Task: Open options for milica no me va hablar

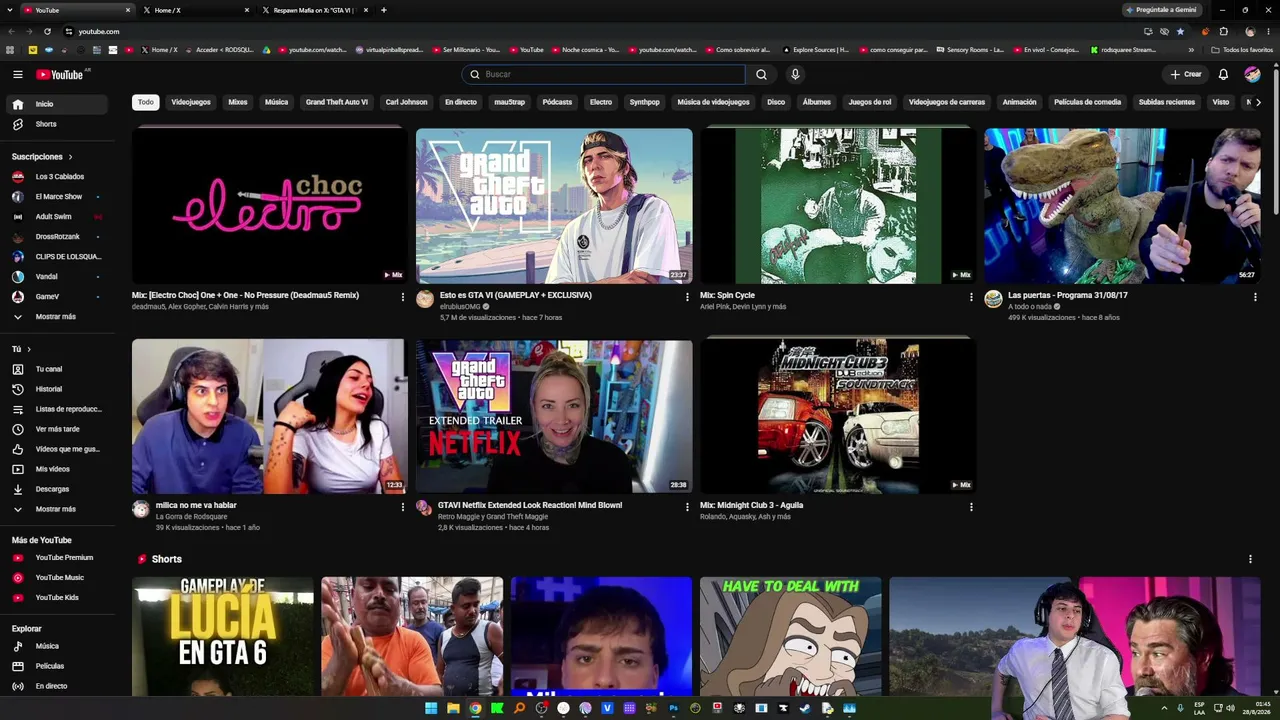Action: click(403, 507)
